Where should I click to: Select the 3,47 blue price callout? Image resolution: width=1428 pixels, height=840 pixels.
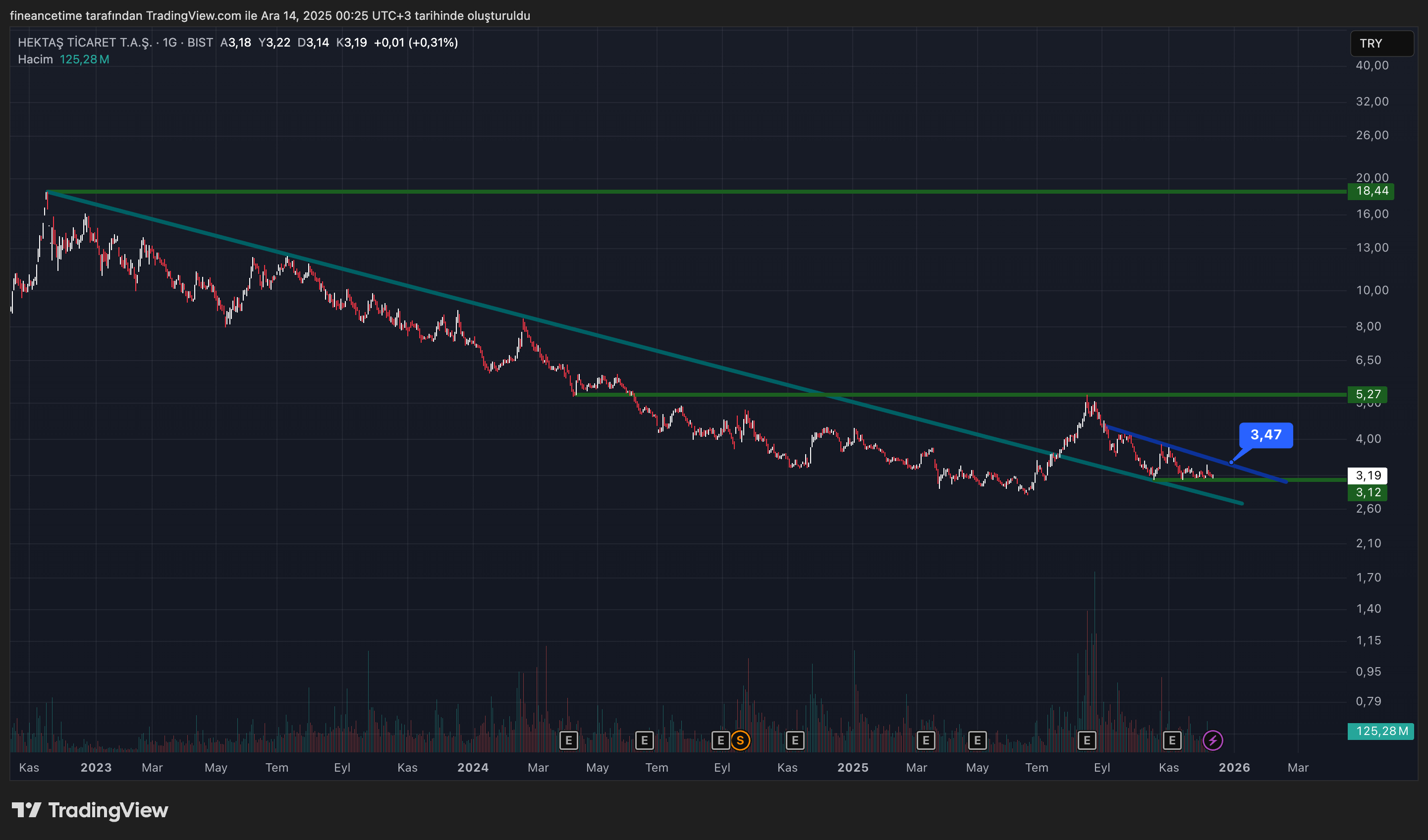point(1265,435)
